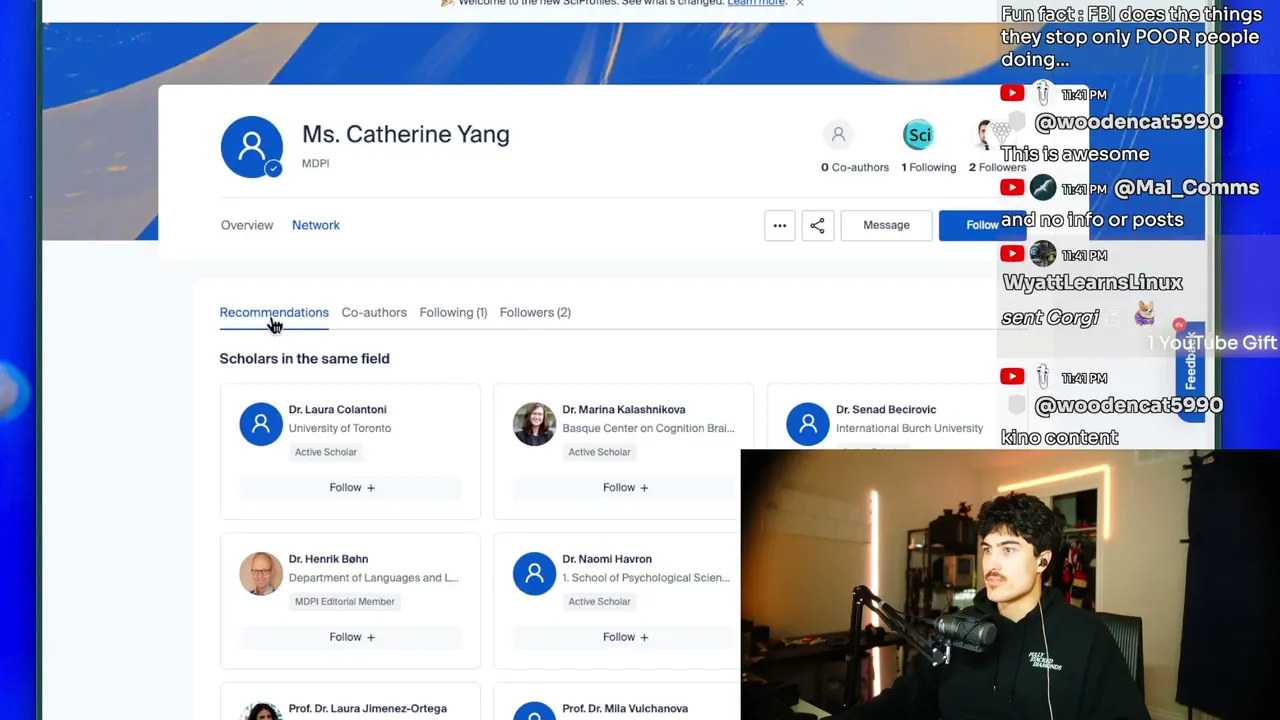Open the Recommendations sub-tab
Image resolution: width=1280 pixels, height=720 pixels.
(x=274, y=312)
